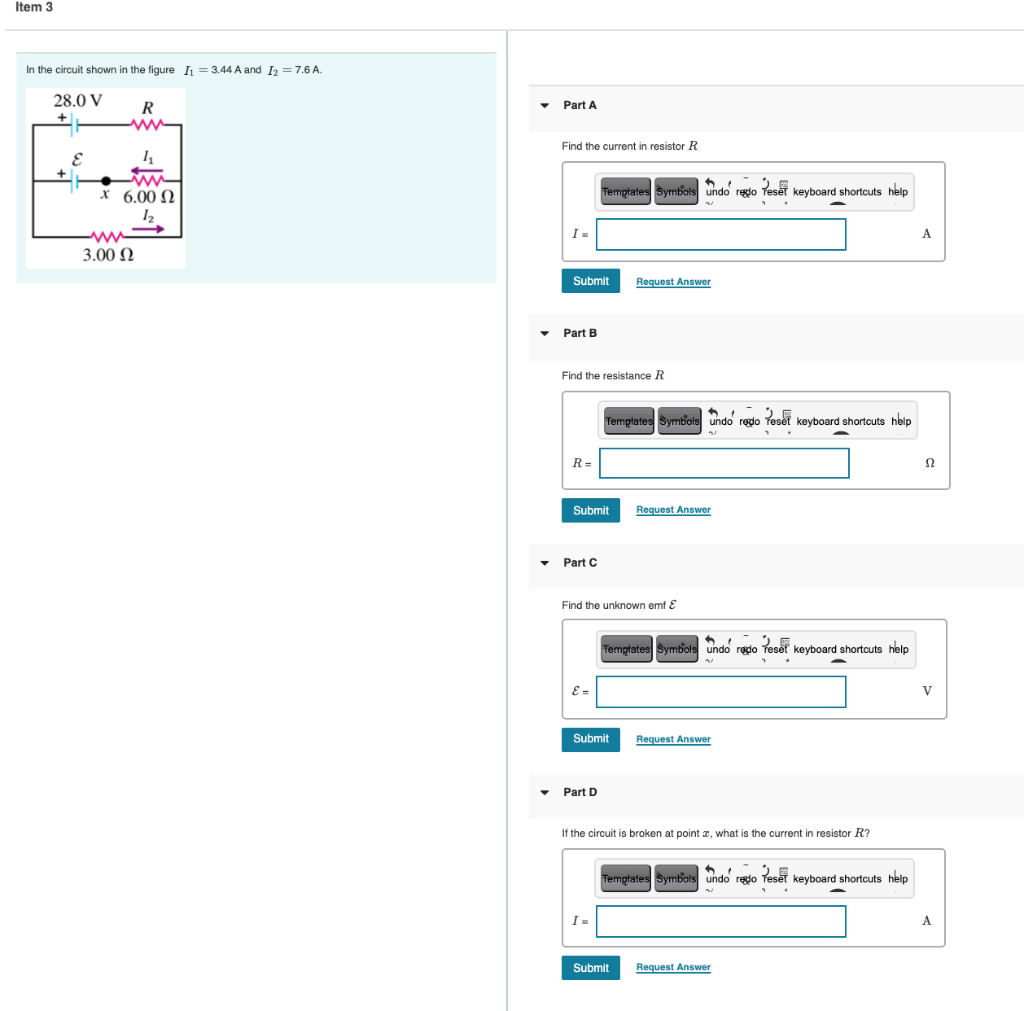The width and height of the screenshot is (1024, 1011).
Task: Open Templates in Part C toolbar
Action: pos(626,649)
